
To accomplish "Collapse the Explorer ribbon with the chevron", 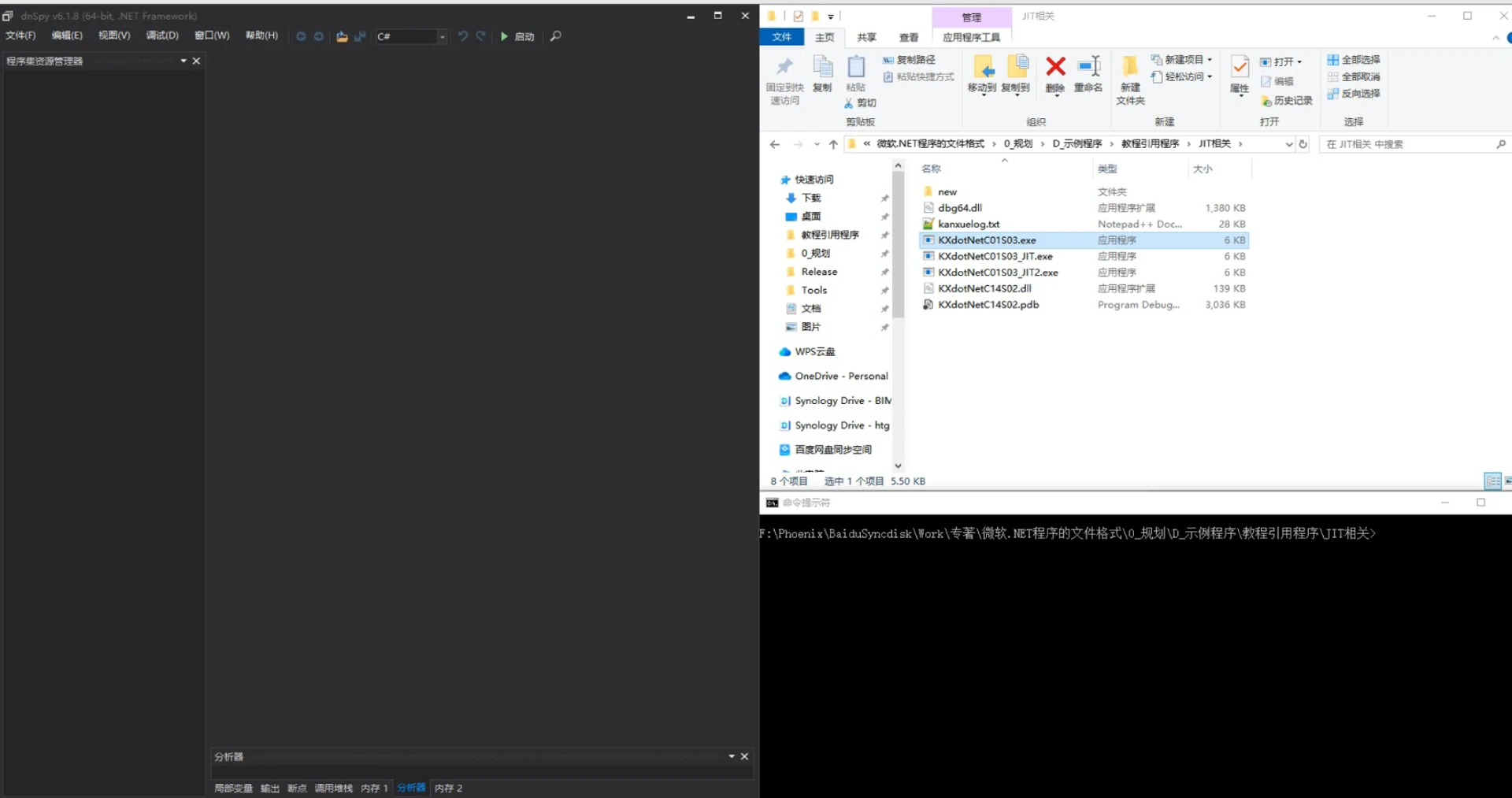I will pos(1495,38).
